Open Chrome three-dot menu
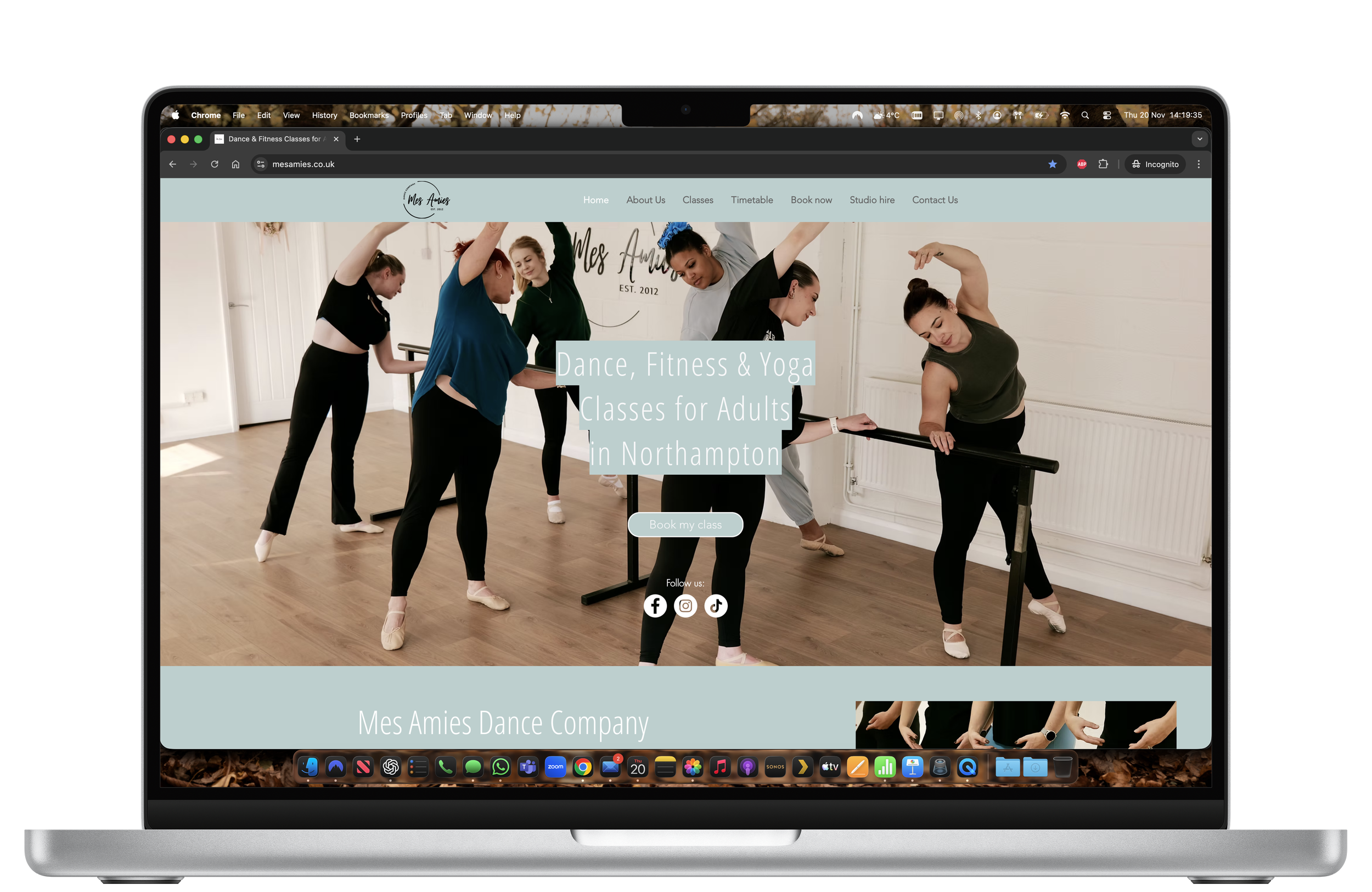The image size is (1372, 892). click(x=1199, y=164)
